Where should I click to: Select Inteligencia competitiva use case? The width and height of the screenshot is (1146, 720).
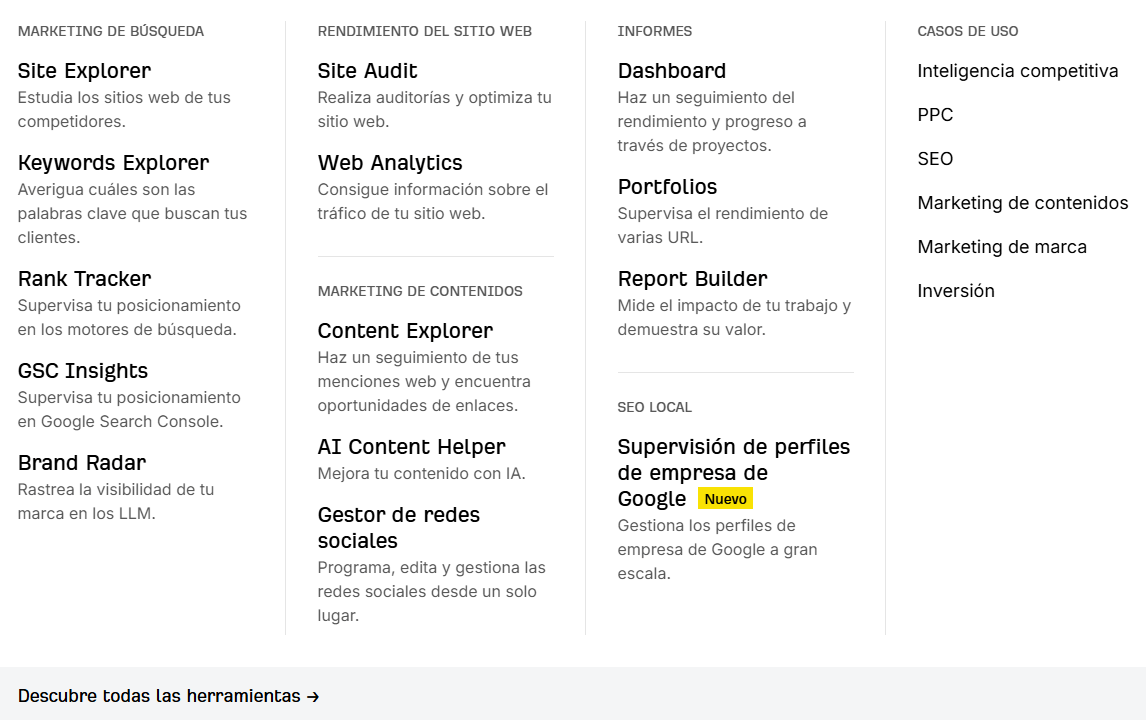(x=1017, y=71)
